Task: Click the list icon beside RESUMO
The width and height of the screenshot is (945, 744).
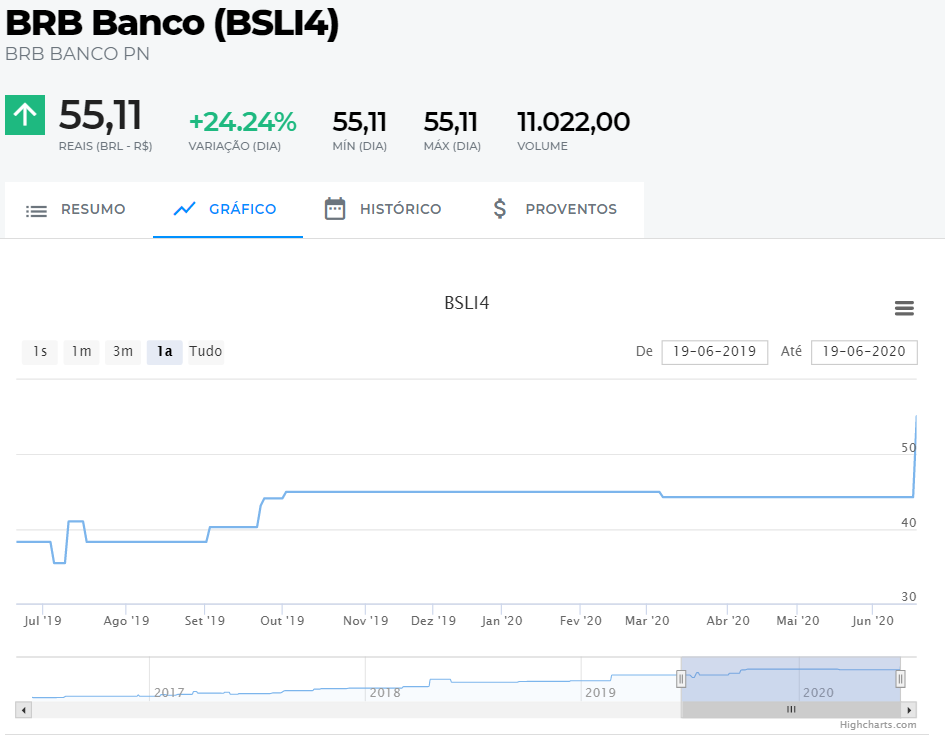Action: (36, 210)
